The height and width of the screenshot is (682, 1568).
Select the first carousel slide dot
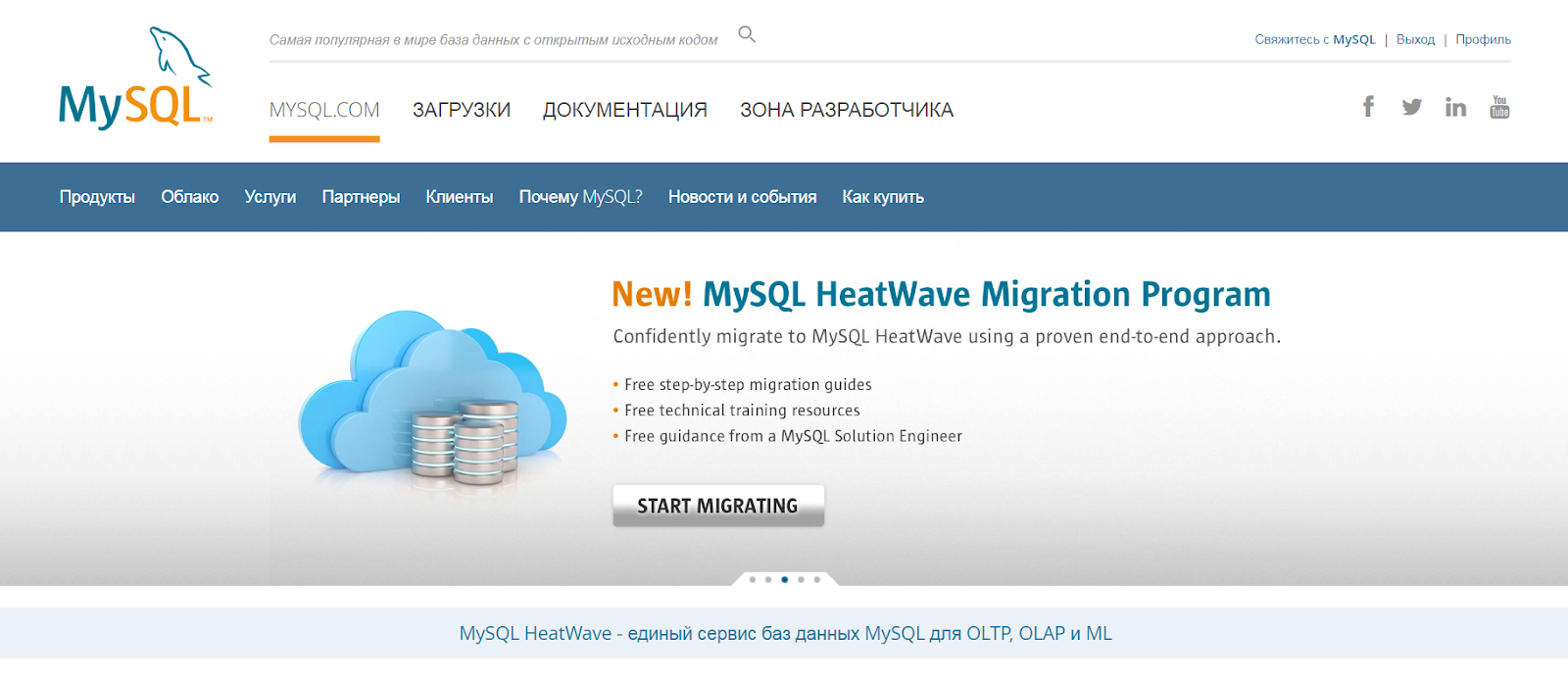point(752,580)
